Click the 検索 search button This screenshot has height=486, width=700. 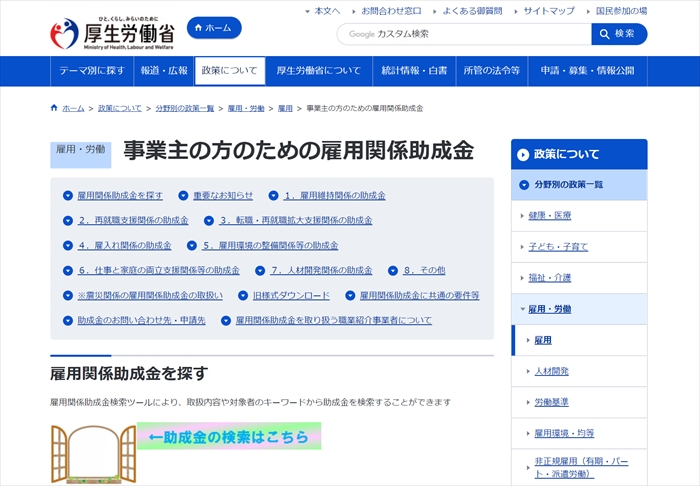point(619,34)
